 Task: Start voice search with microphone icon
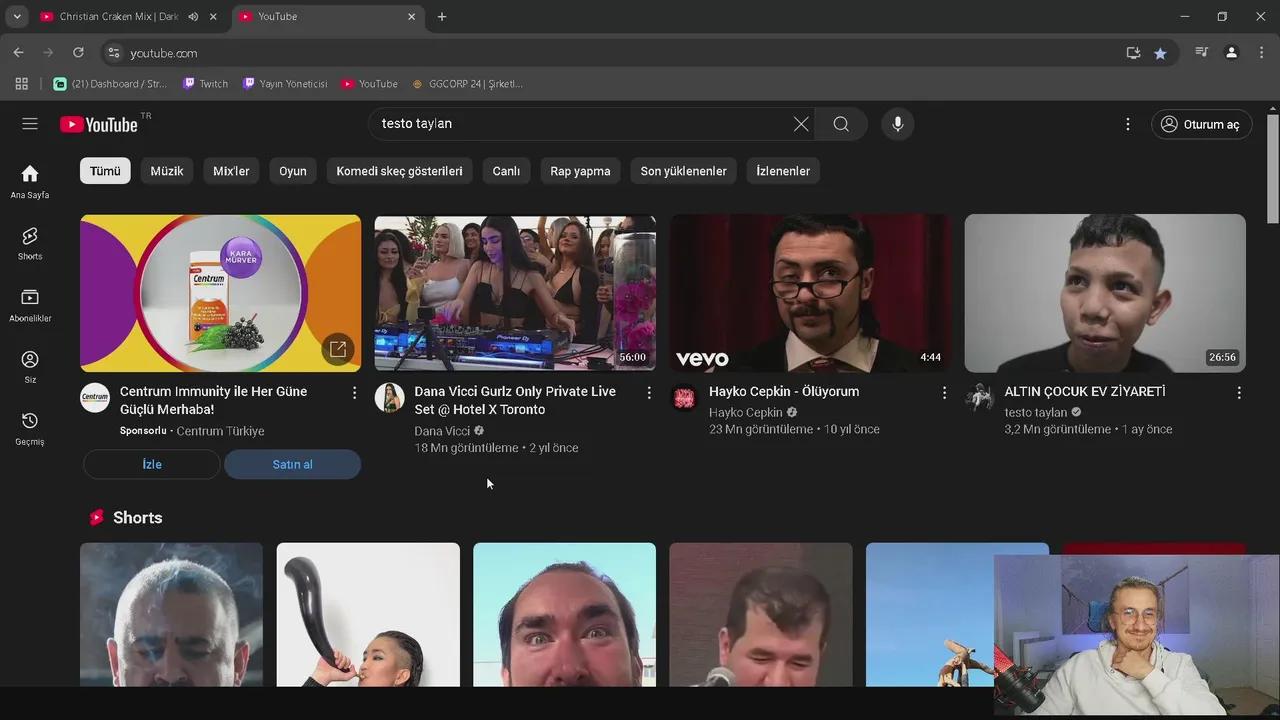[x=897, y=124]
